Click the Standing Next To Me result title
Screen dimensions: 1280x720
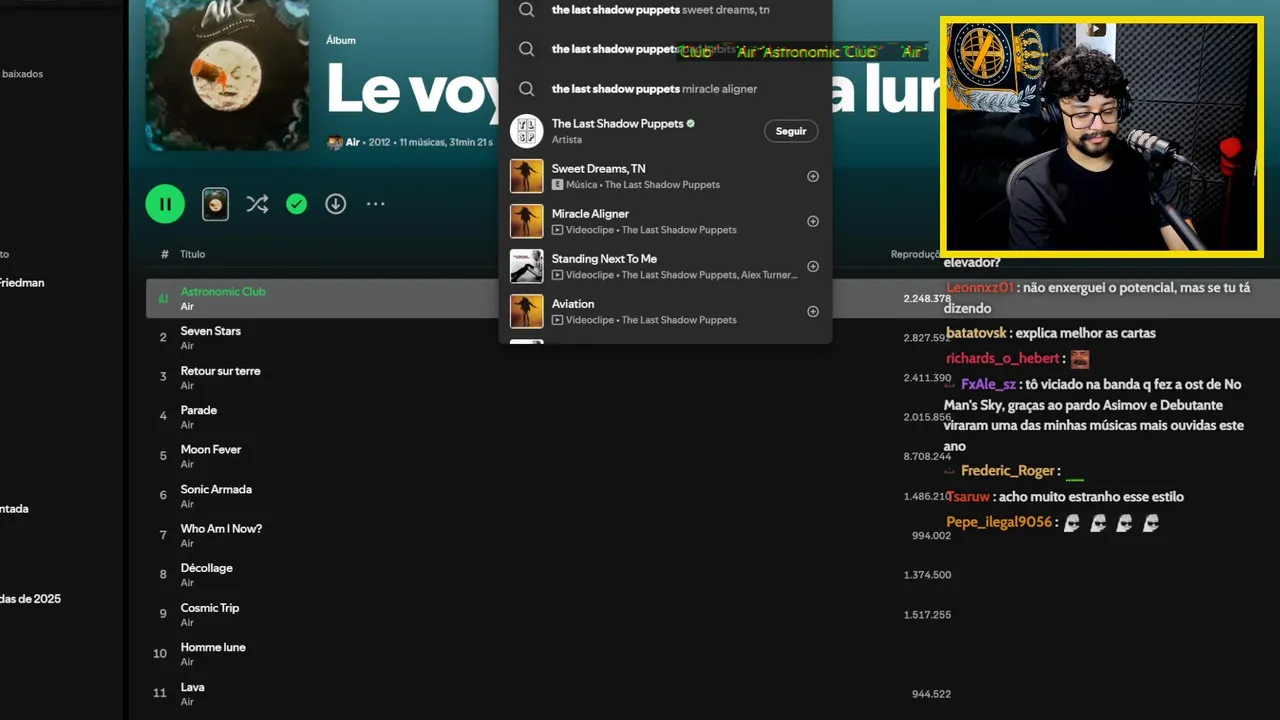(604, 259)
